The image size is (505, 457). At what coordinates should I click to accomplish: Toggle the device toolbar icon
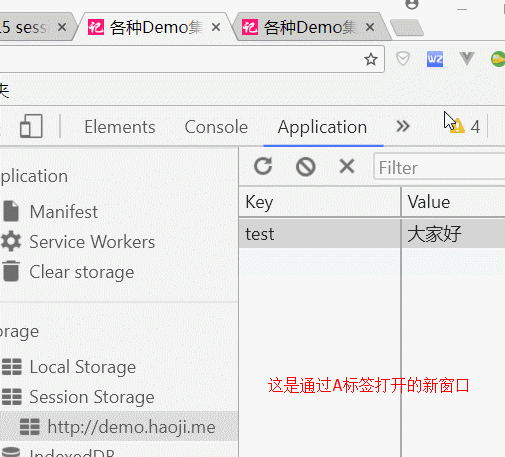click(31, 126)
